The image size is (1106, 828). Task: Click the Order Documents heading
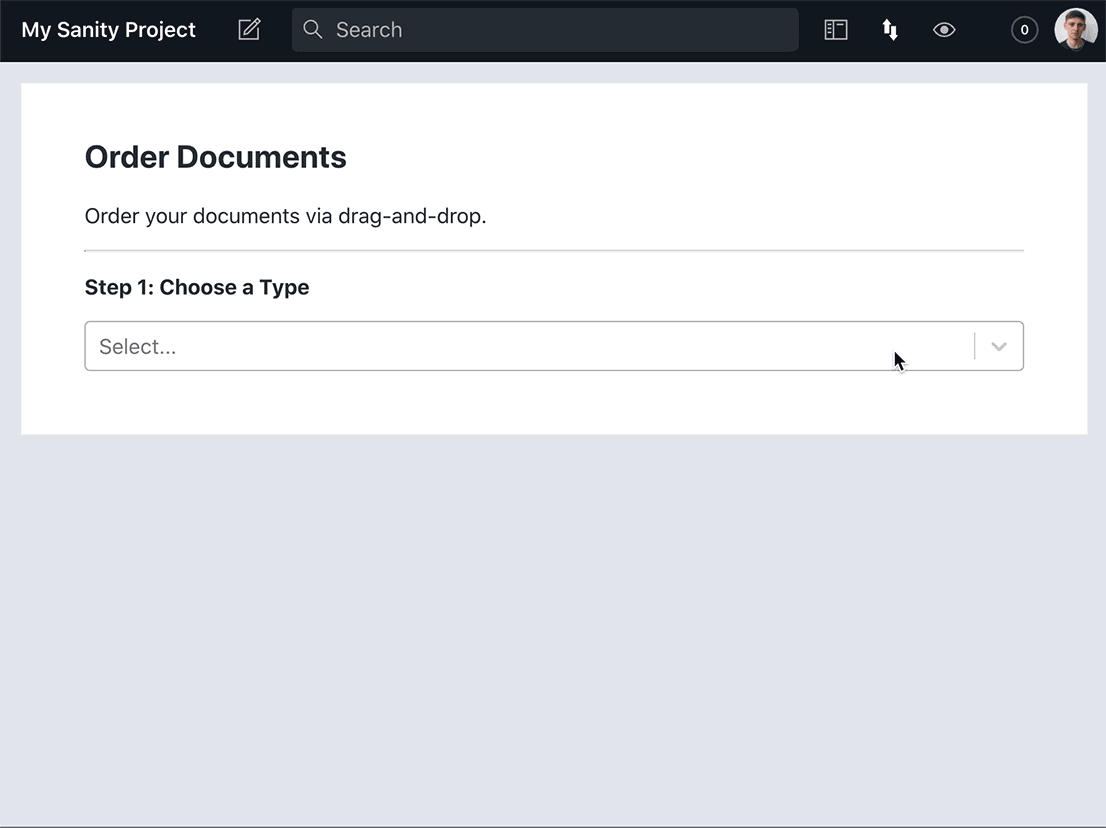coord(215,157)
